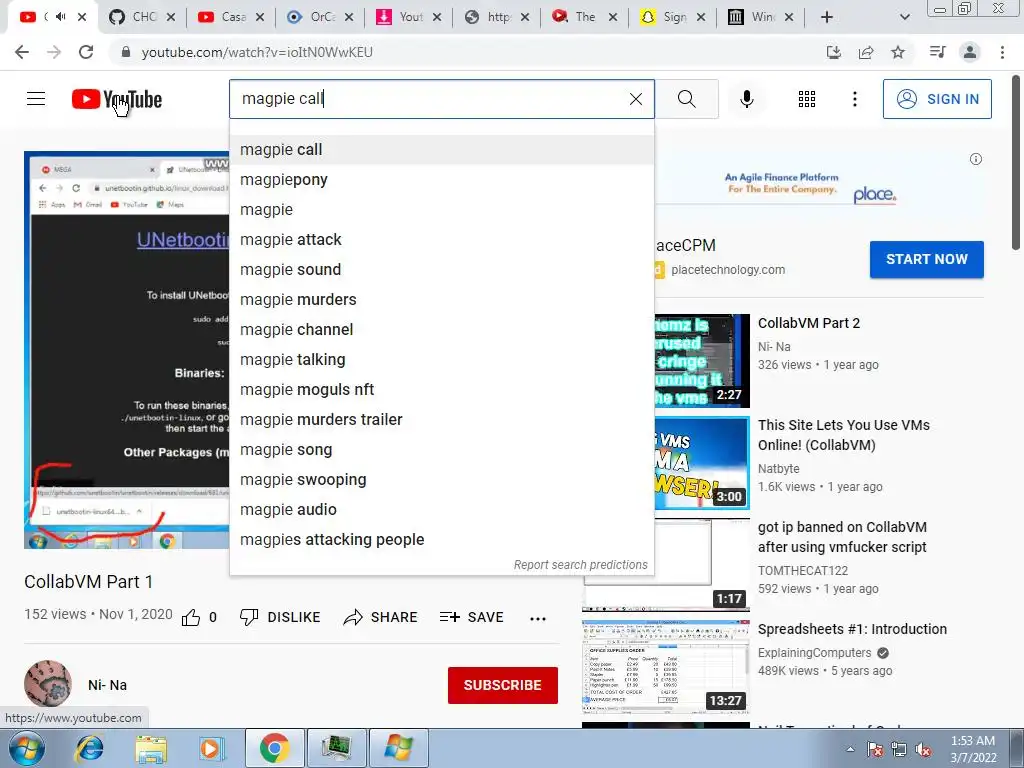Open Spreadsheets #1: Introduction thumbnail

coord(665,667)
